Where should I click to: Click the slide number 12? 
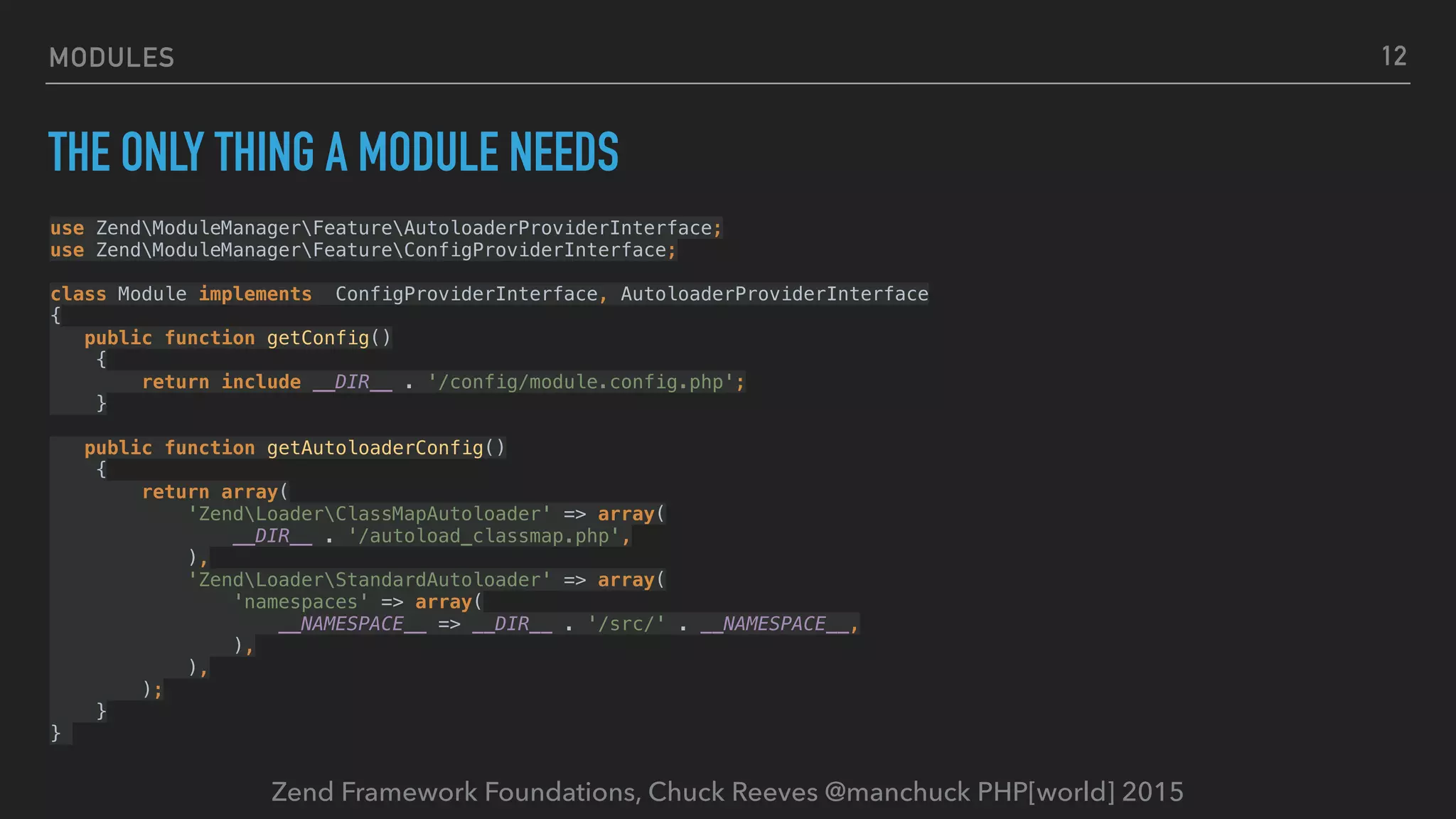click(x=1393, y=56)
